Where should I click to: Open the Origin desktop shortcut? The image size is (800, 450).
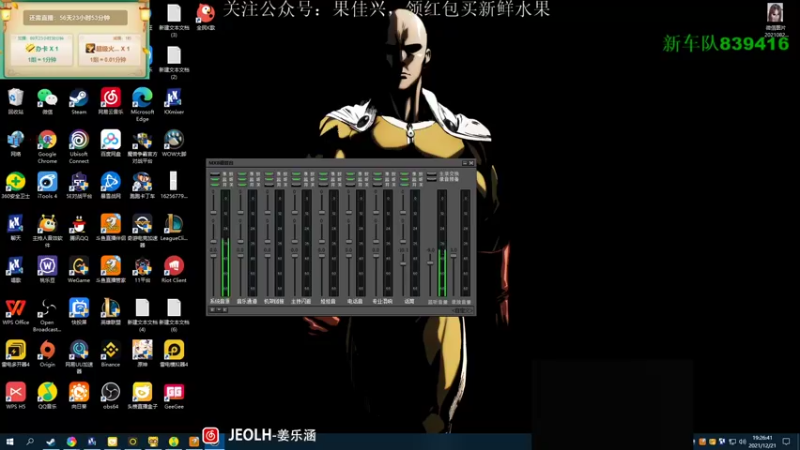(47, 354)
